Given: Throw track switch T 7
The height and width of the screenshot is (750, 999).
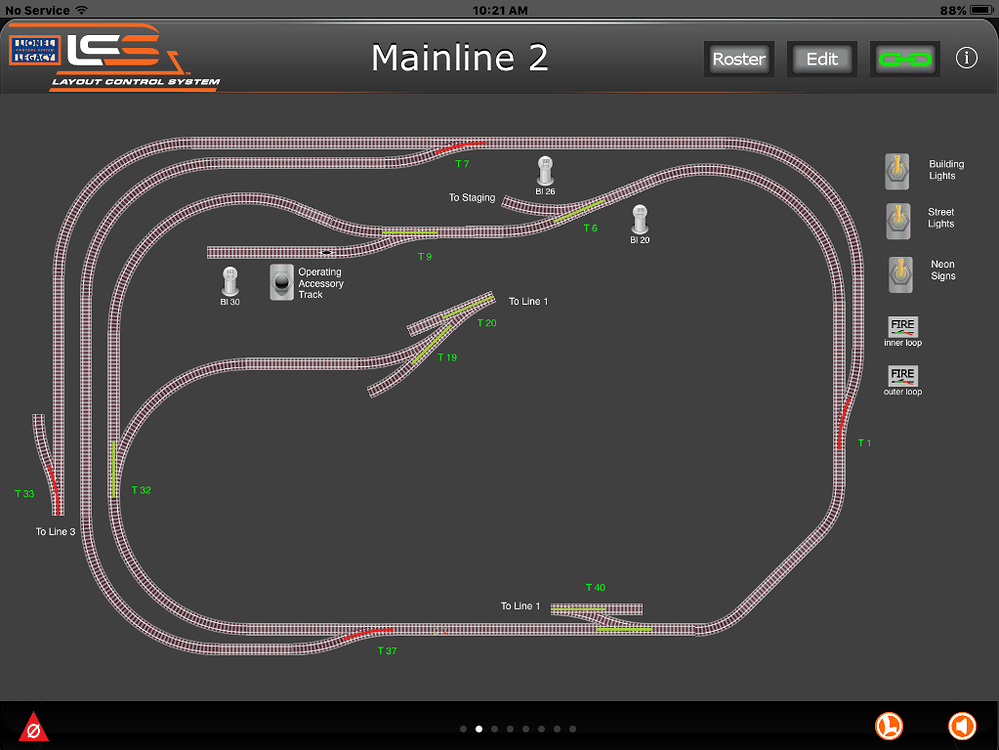Looking at the screenshot, I should [x=459, y=149].
